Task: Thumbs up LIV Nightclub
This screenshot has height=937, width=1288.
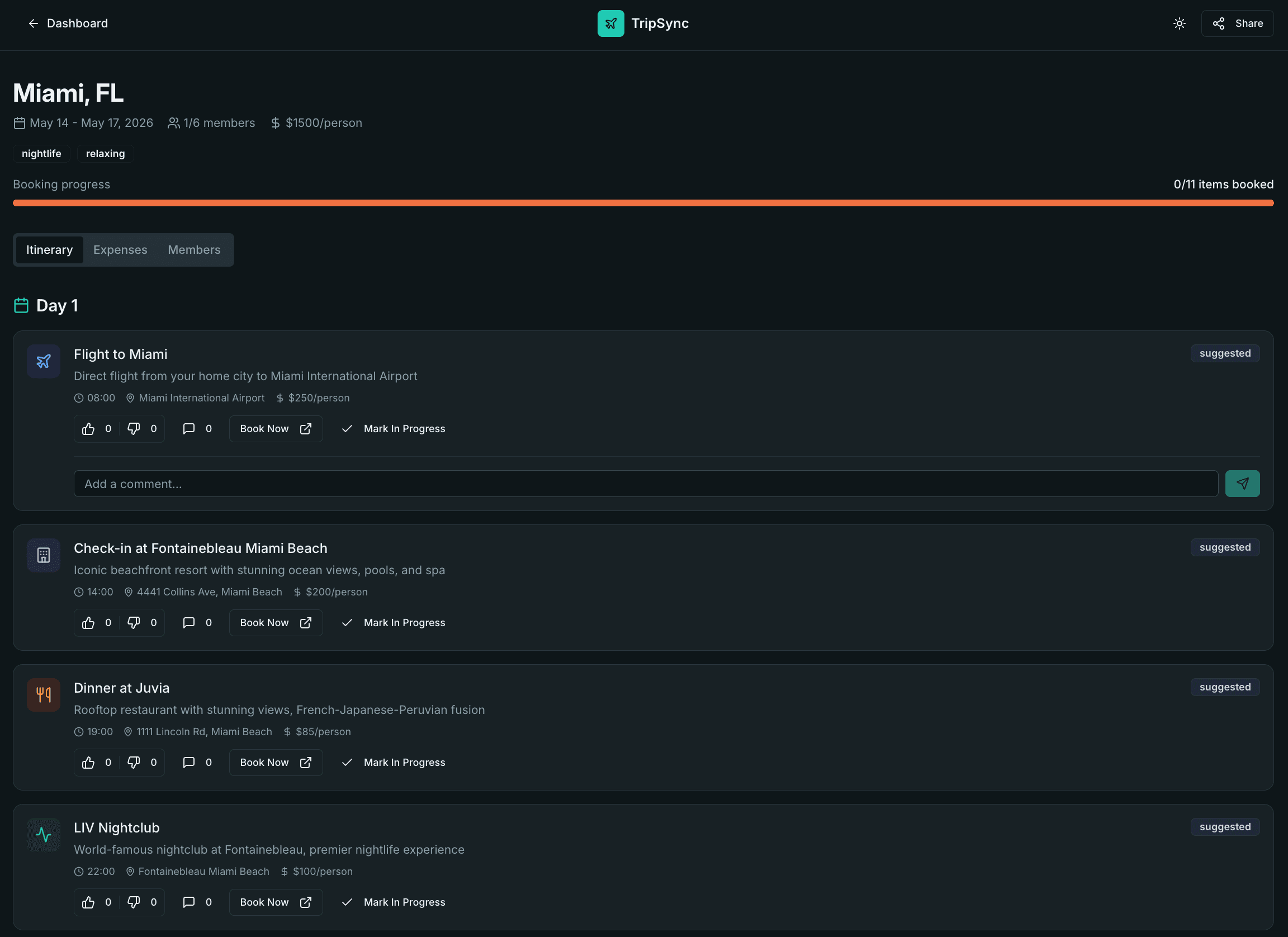Action: [x=97, y=902]
